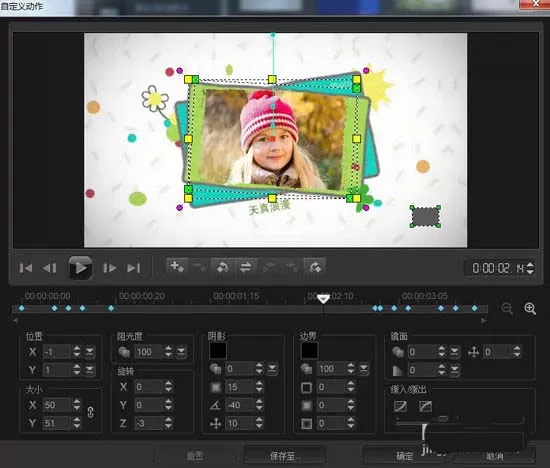550x468 pixels.
Task: Advance to the next frame
Action: point(109,268)
